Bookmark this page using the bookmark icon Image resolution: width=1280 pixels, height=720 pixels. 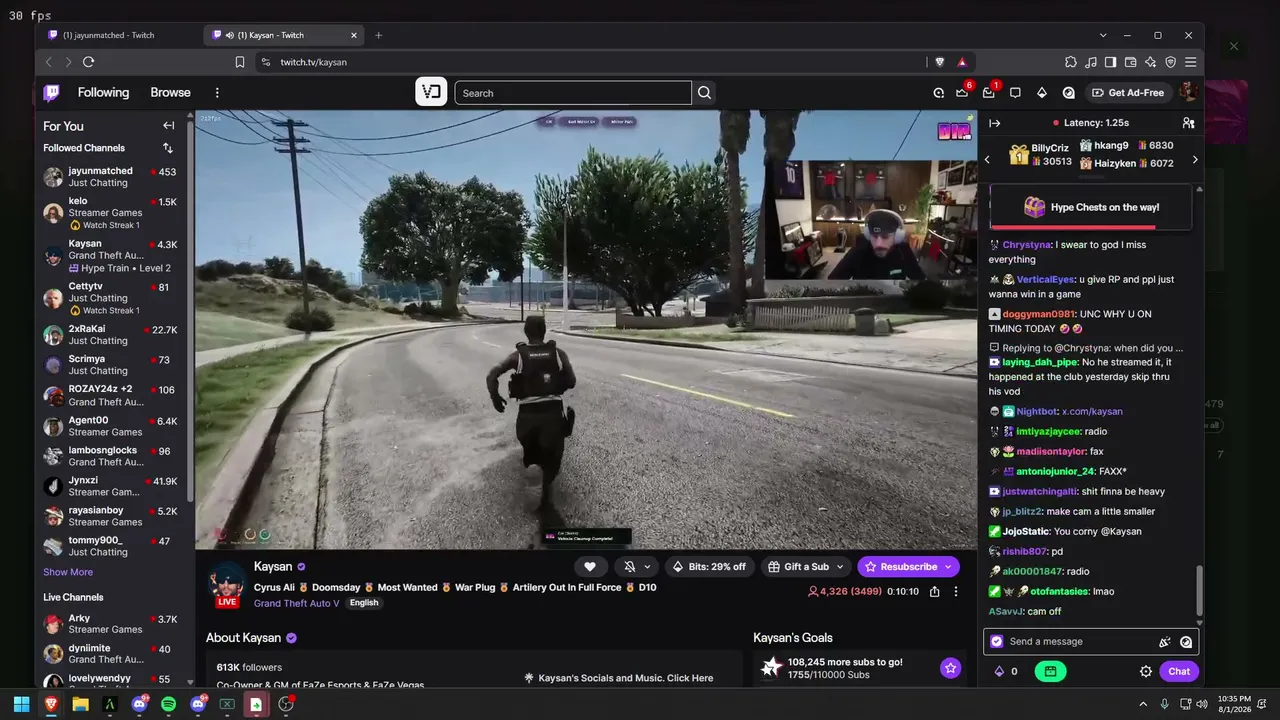[x=240, y=62]
